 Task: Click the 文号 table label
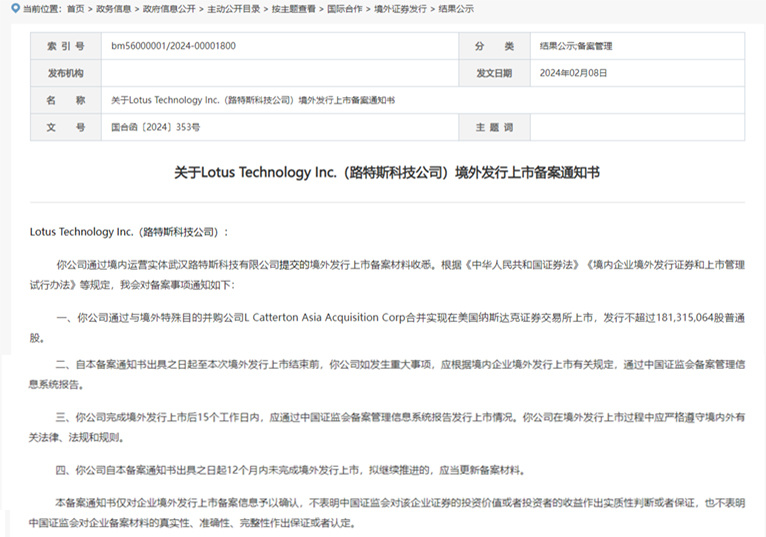point(66,128)
